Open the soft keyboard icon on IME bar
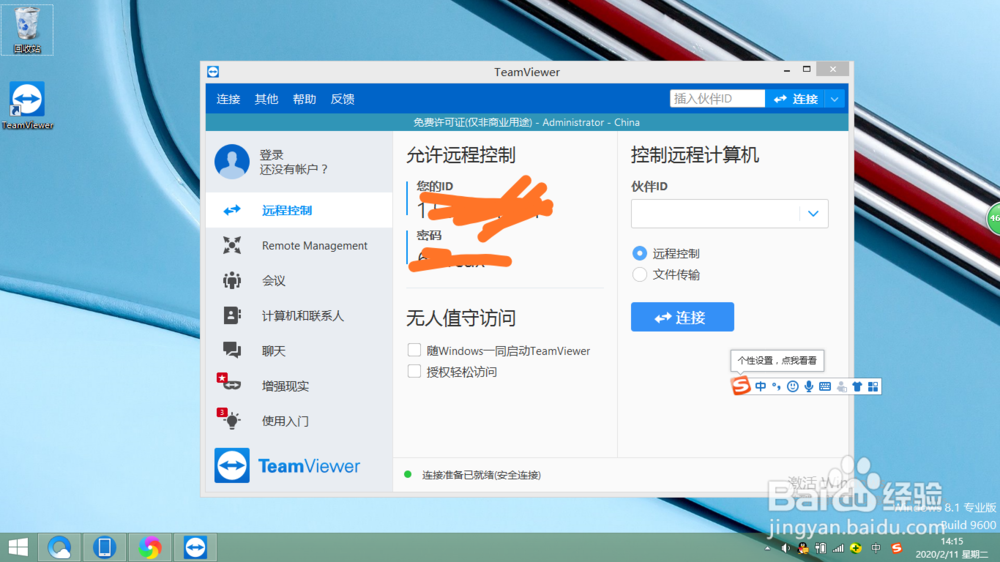 (x=825, y=386)
